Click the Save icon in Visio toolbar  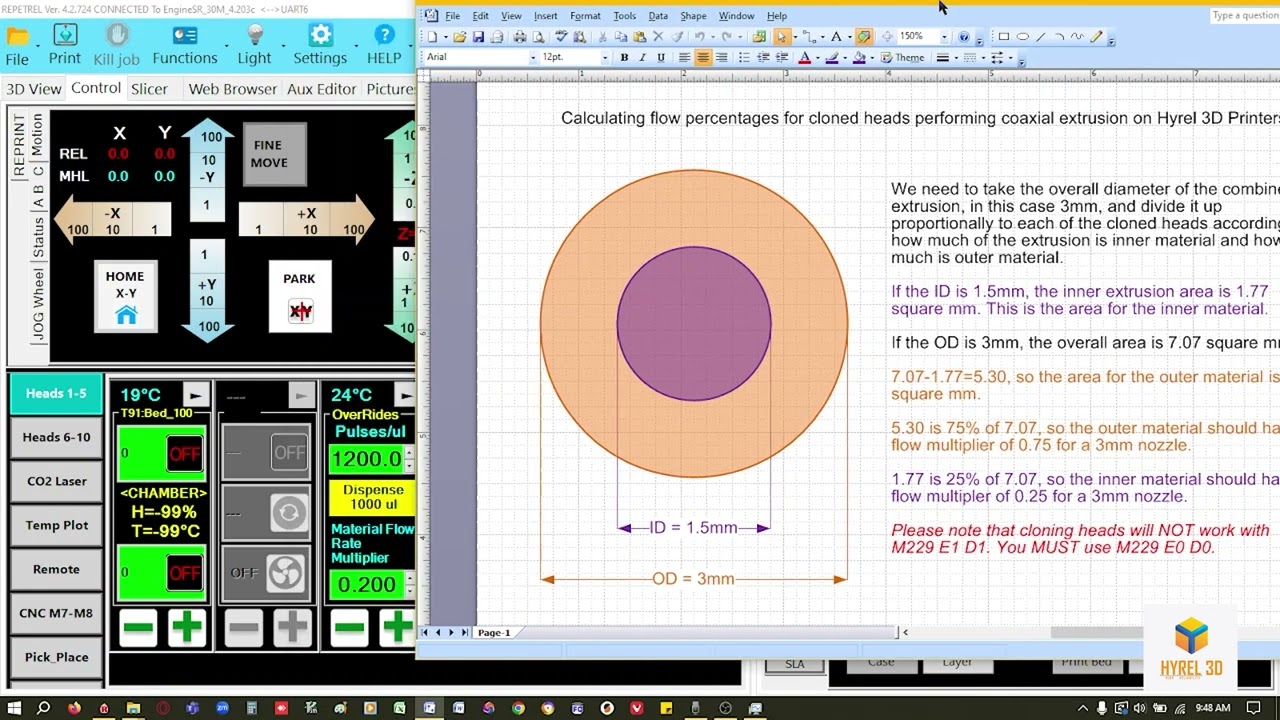coord(477,37)
